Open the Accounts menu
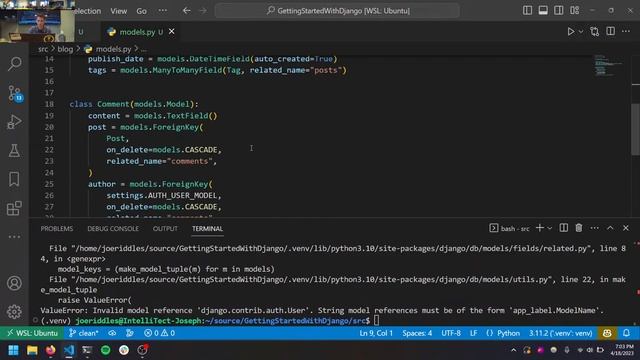 point(15,283)
